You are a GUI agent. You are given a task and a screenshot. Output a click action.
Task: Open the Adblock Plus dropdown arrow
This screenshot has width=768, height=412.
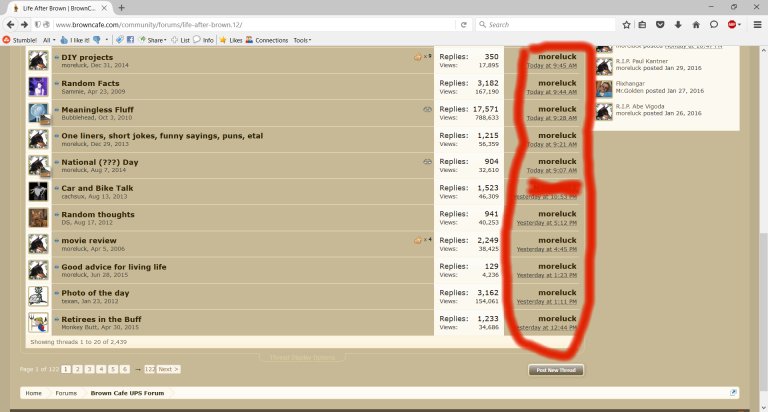740,24
